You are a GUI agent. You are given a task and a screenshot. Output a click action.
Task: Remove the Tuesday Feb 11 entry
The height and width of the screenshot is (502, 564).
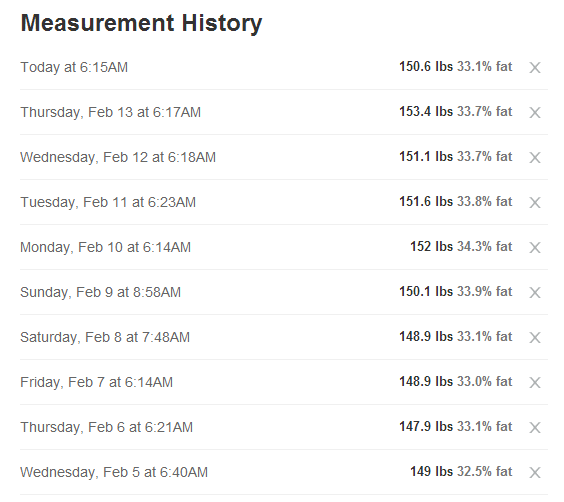pos(535,202)
